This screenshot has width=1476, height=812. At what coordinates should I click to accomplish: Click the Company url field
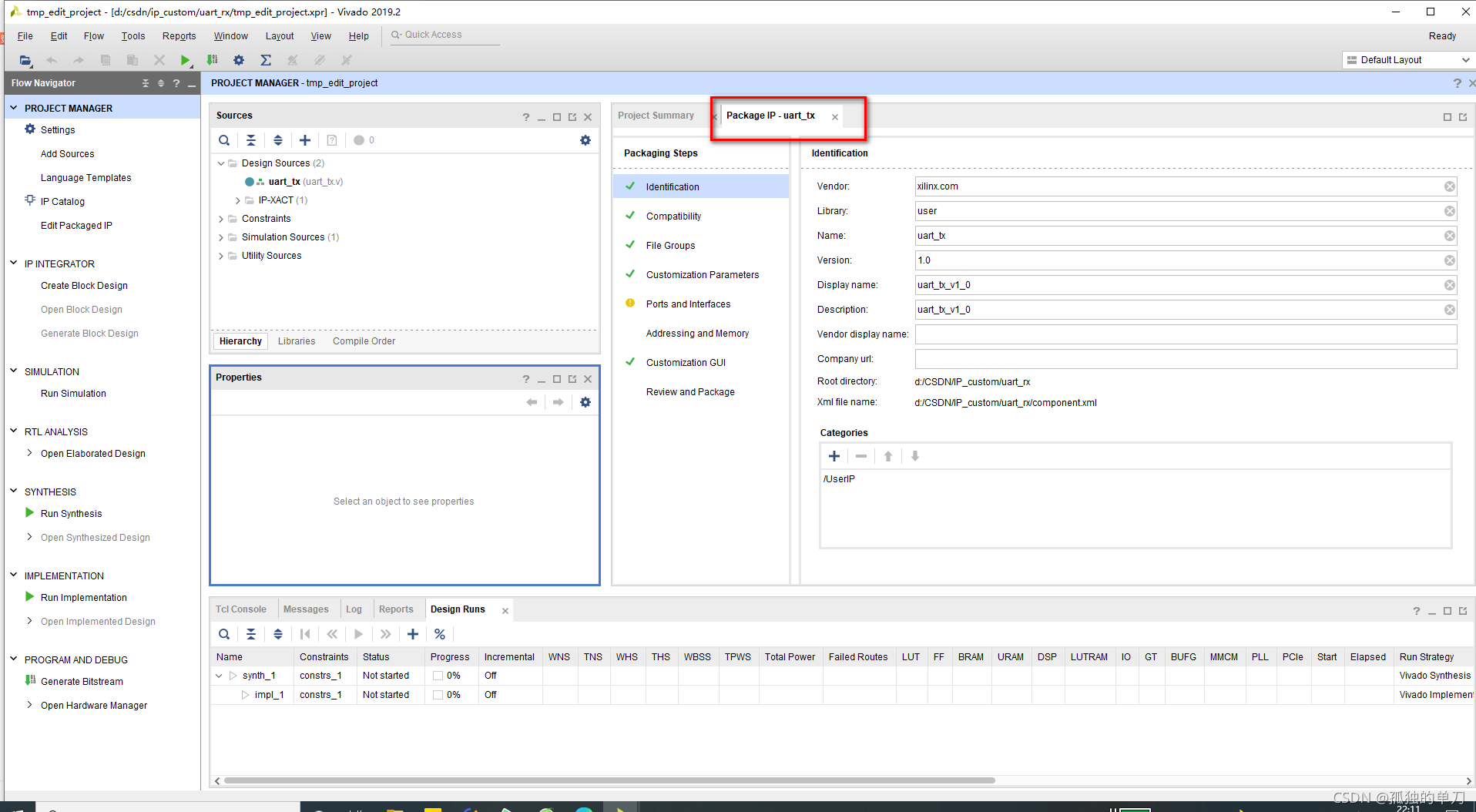pos(1186,359)
